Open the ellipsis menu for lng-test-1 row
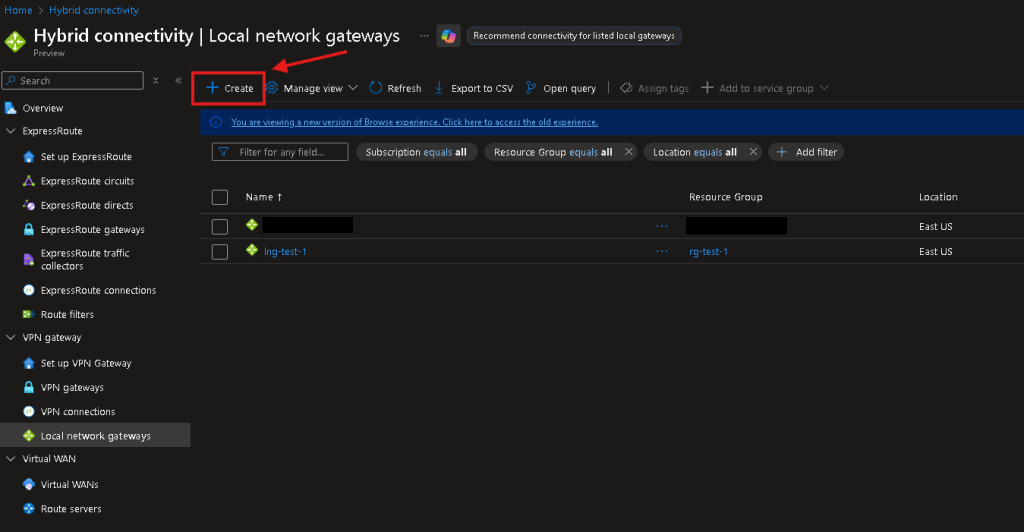The image size is (1024, 532). click(x=661, y=251)
